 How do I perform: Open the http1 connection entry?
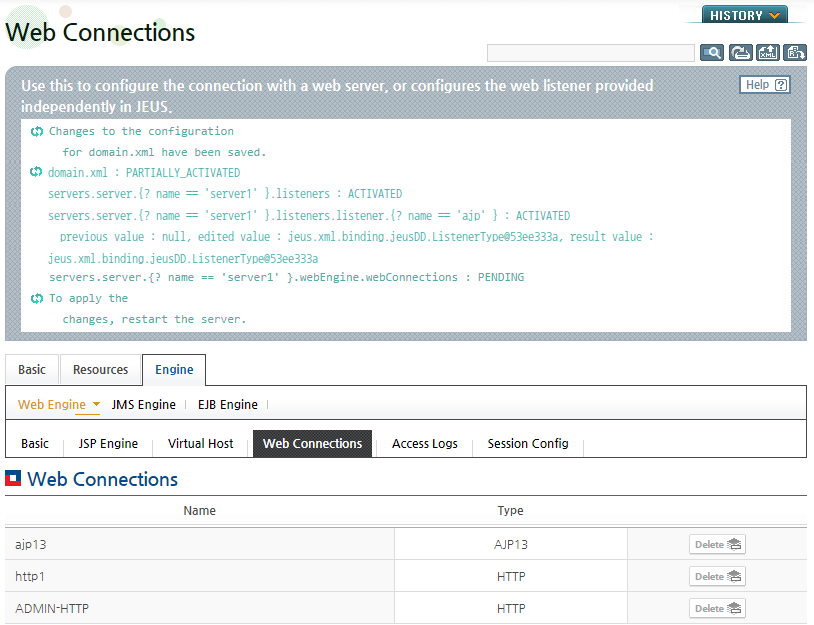click(30, 576)
